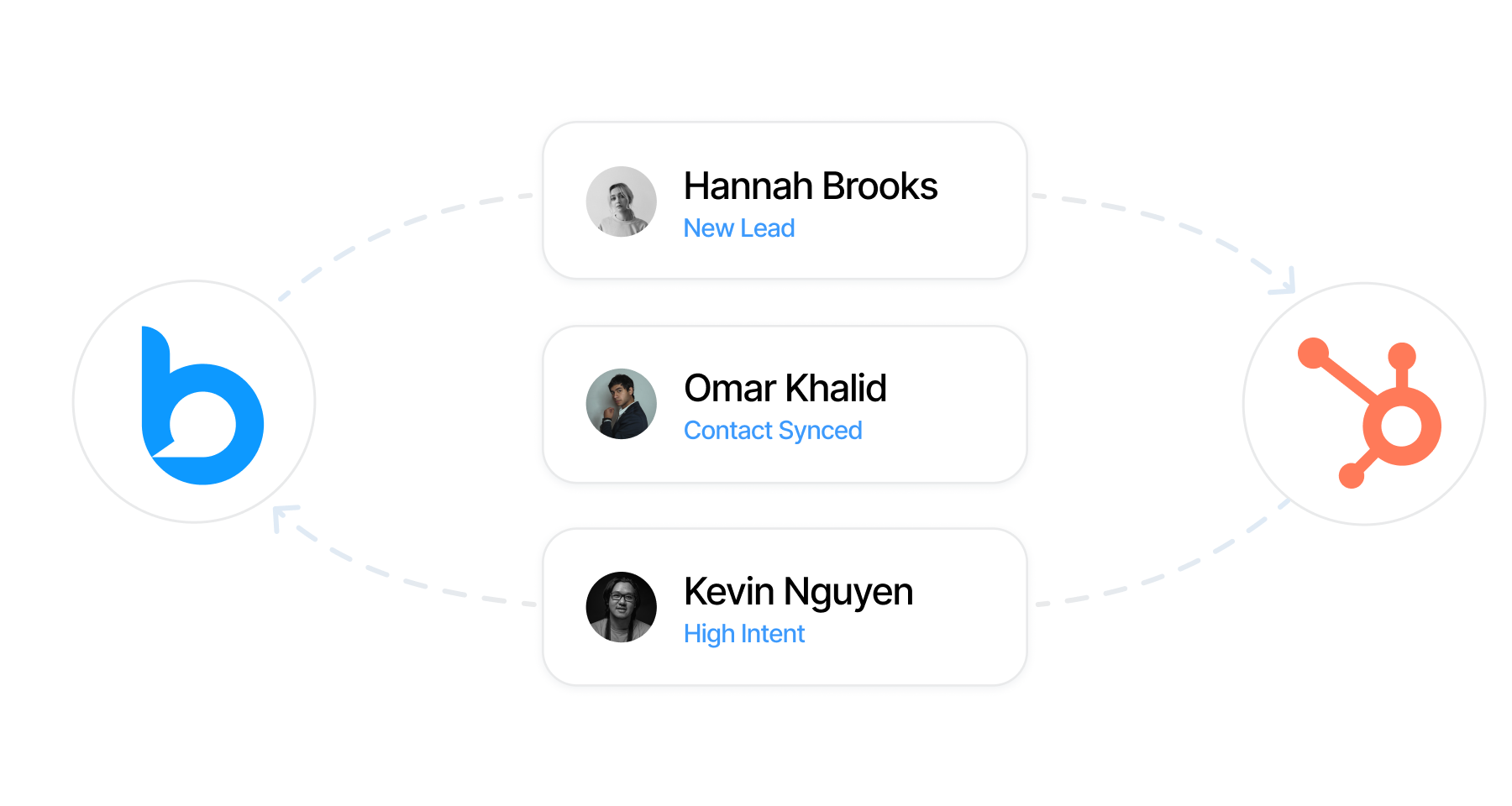The image size is (1512, 806).
Task: Select Kevin Nguyen's avatar picture
Action: 622,607
